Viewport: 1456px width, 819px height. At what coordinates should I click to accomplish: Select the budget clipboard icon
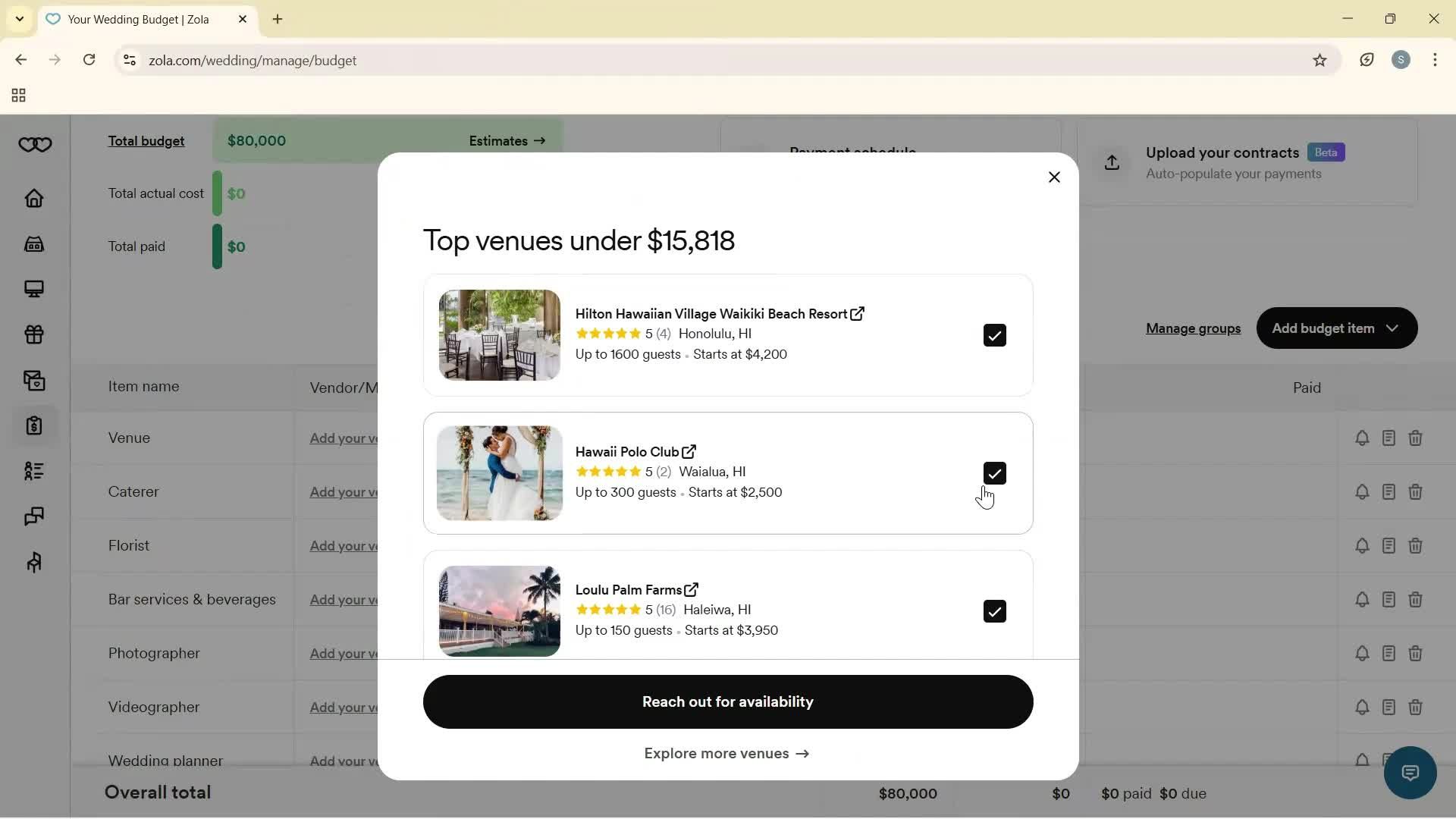33,425
